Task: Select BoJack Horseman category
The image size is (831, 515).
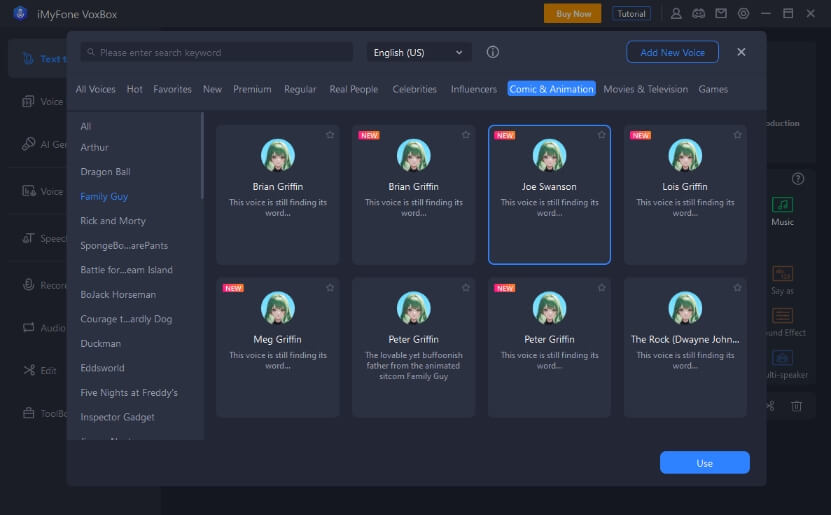Action: point(118,294)
